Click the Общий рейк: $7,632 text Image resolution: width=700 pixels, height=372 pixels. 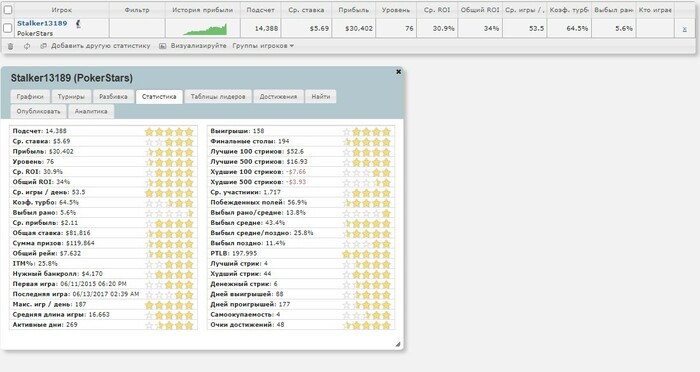coord(47,253)
